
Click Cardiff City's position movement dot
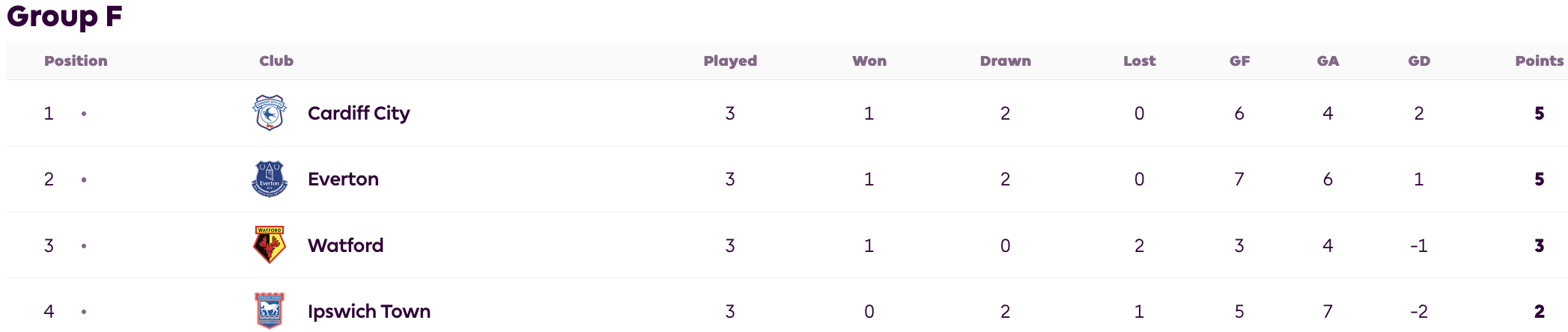(x=84, y=114)
